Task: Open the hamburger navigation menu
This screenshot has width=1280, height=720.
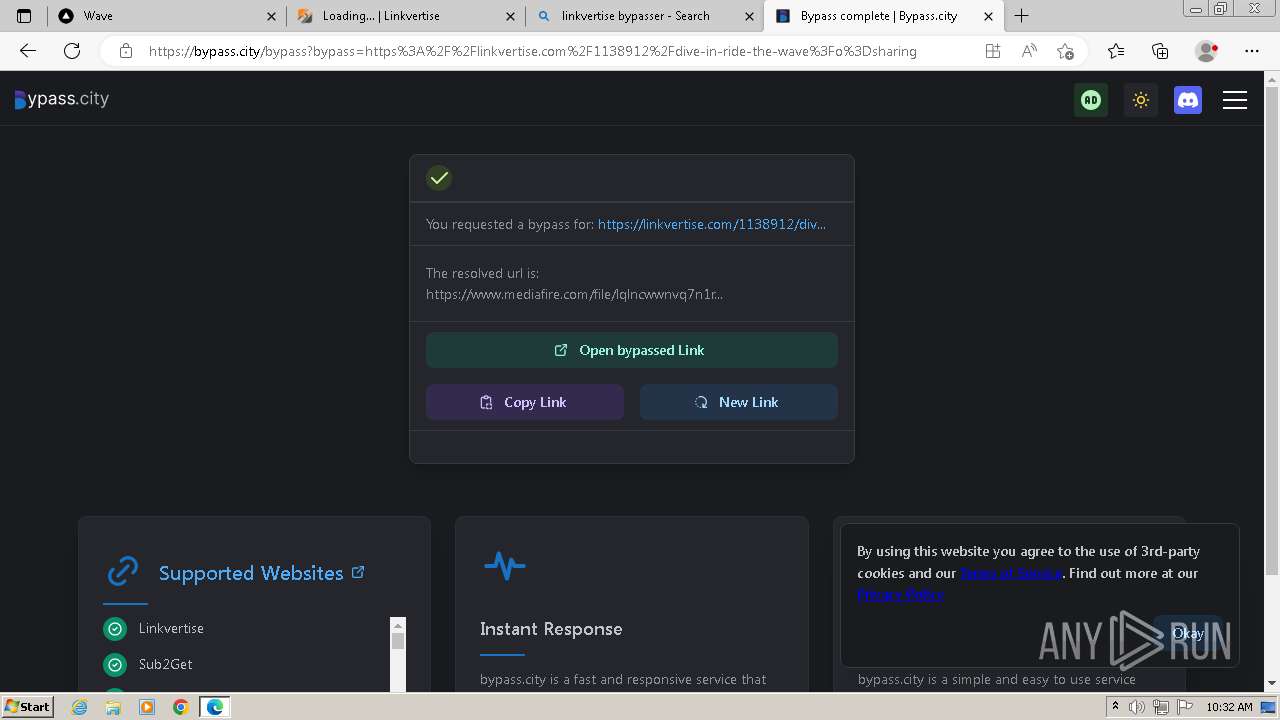Action: (1235, 100)
